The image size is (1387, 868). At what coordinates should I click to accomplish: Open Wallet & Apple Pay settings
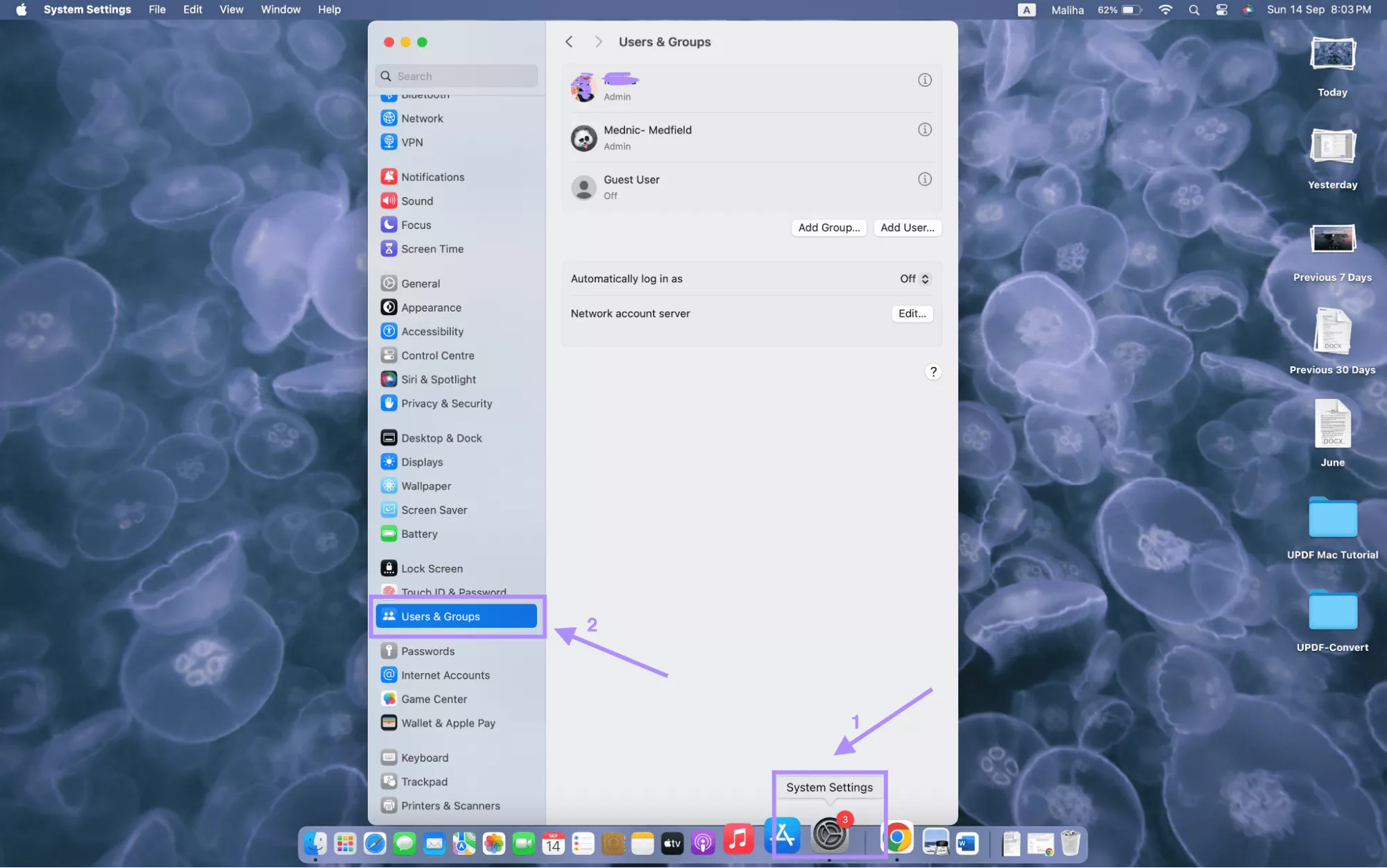tap(448, 722)
